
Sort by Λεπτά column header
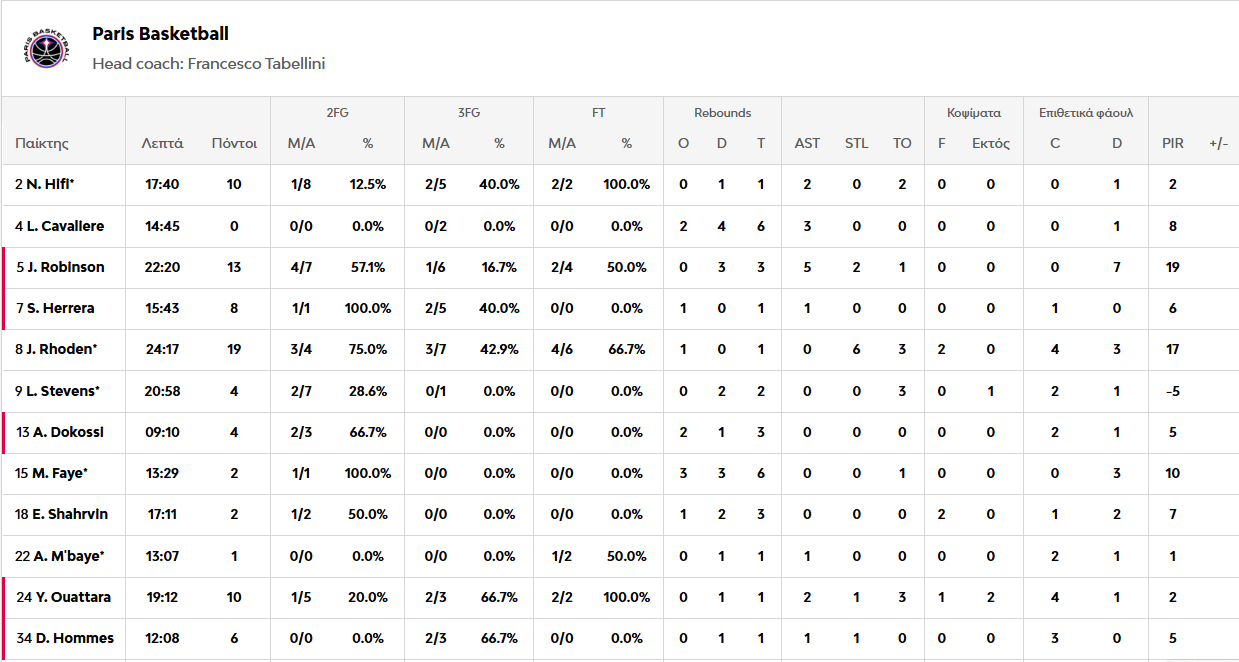pos(162,143)
